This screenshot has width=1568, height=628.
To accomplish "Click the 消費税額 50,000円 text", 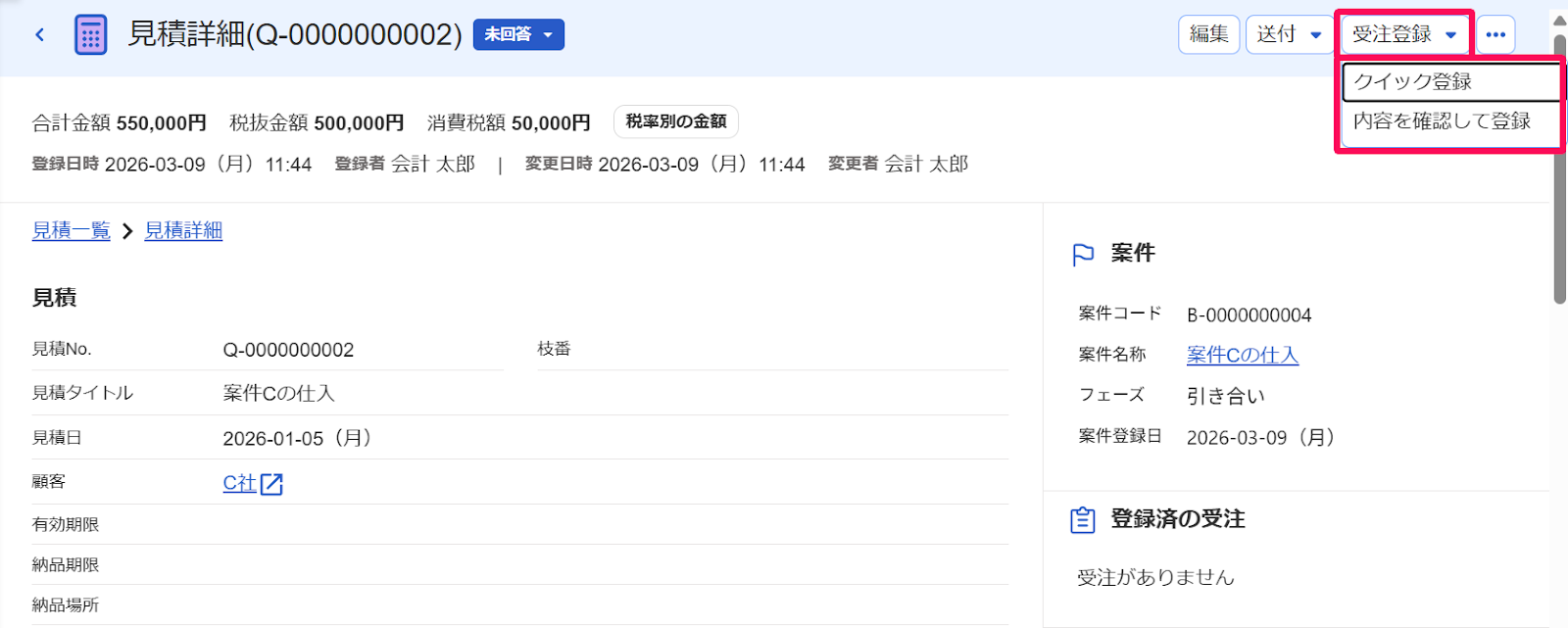I will (509, 122).
